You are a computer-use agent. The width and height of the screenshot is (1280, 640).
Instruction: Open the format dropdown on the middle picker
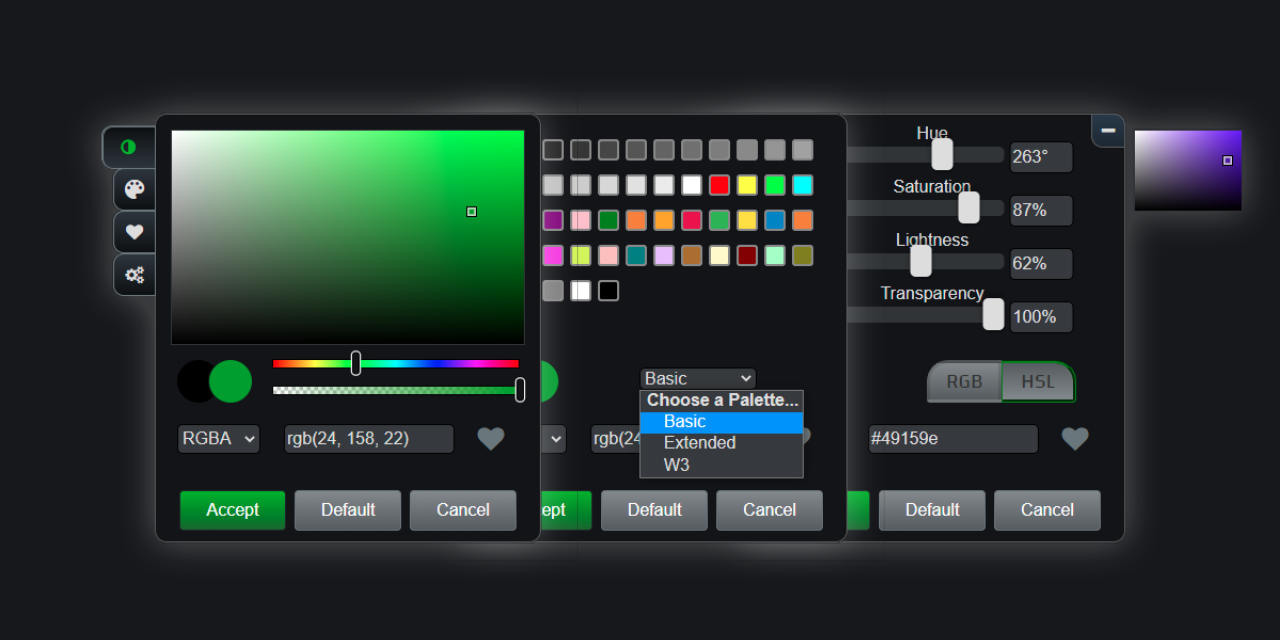point(556,438)
